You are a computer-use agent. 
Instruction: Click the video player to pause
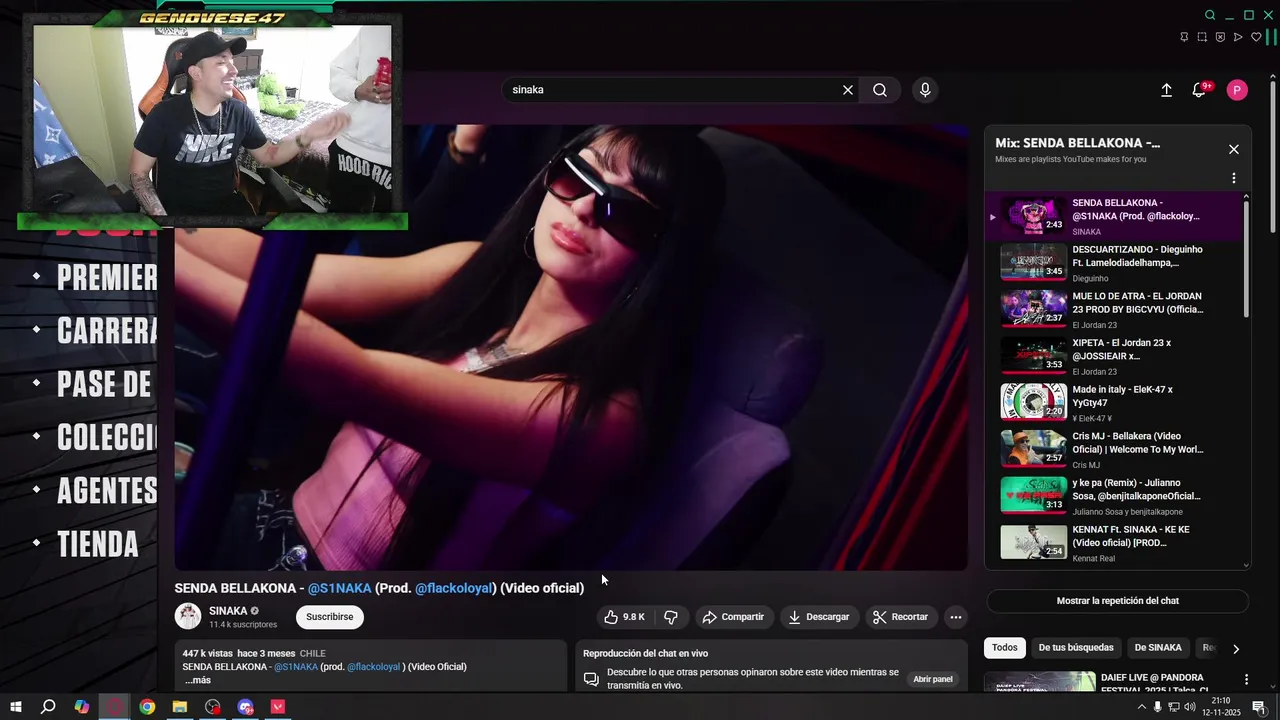(571, 348)
